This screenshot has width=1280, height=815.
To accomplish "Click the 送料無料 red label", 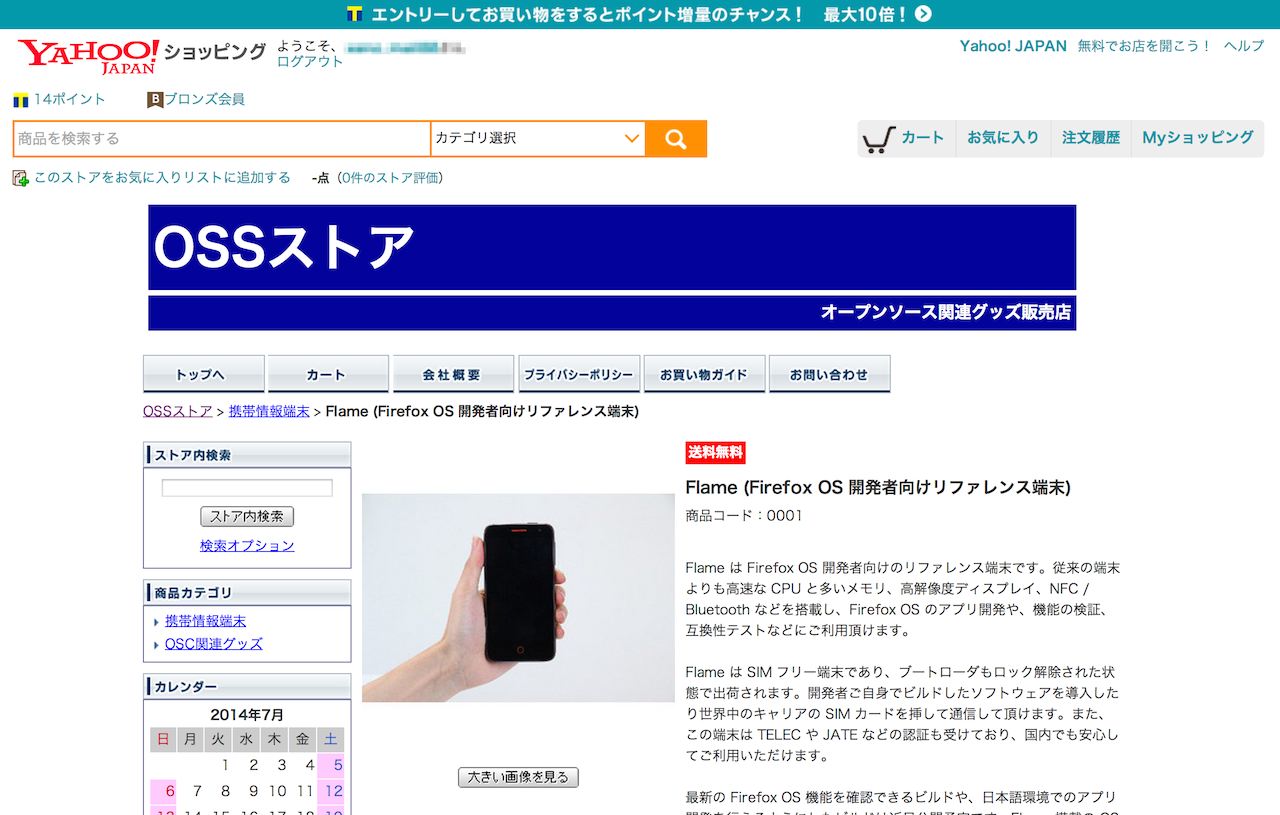I will (715, 452).
